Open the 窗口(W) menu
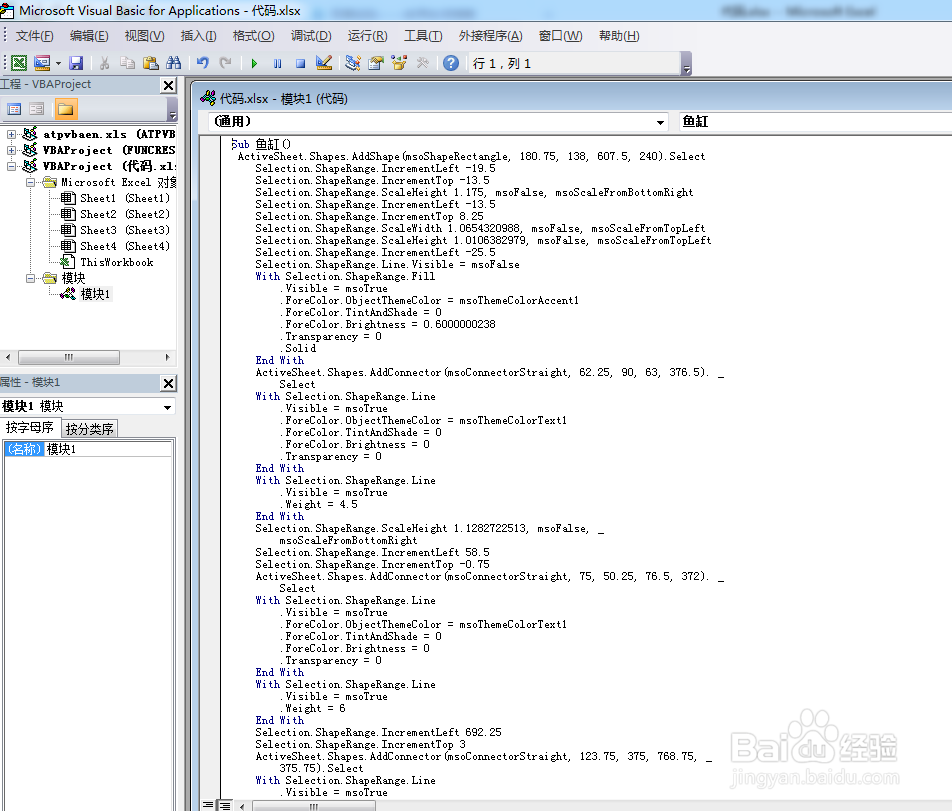The image size is (952, 811). (560, 36)
